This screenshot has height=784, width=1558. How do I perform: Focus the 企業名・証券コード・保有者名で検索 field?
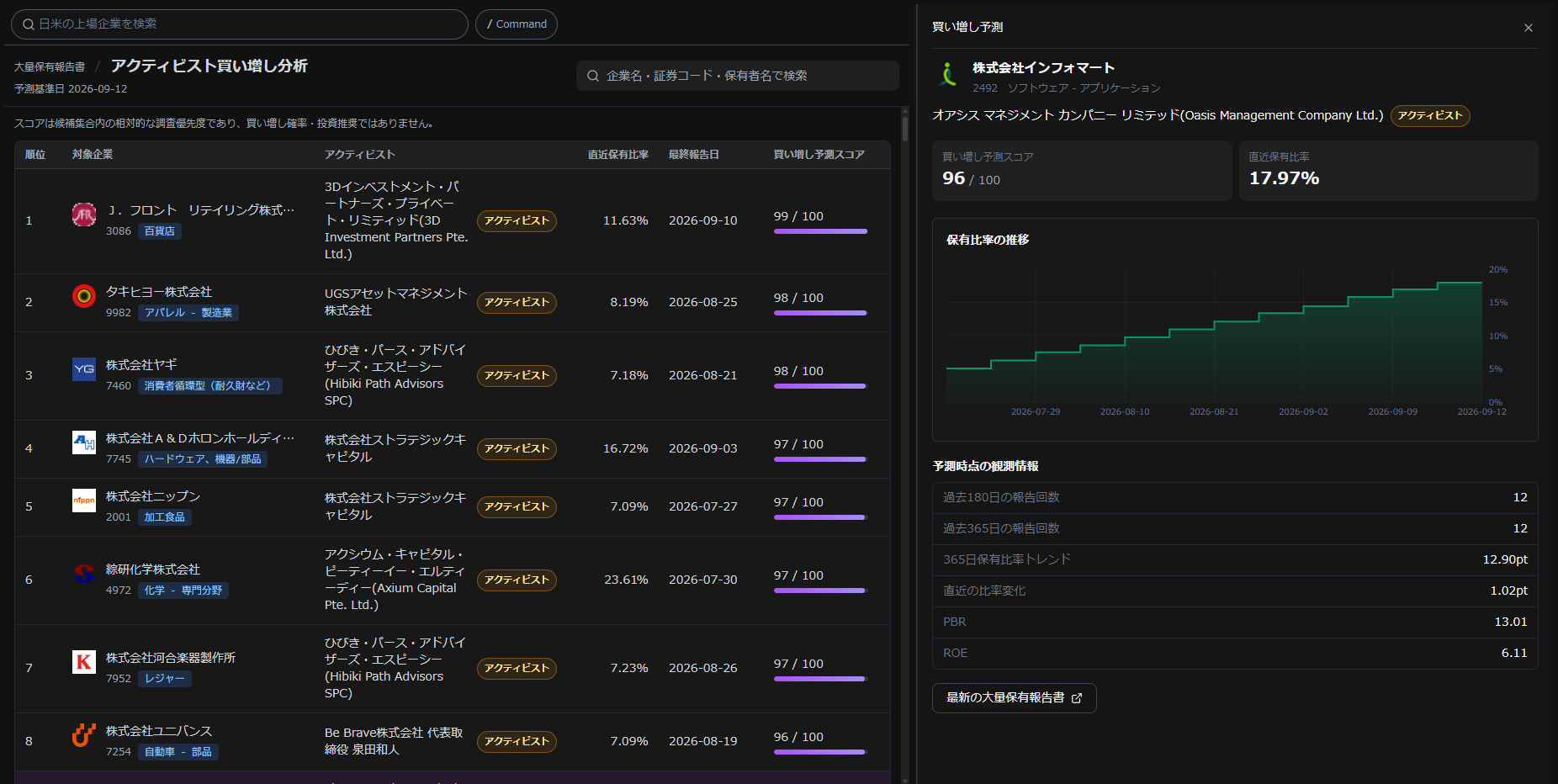pos(738,76)
